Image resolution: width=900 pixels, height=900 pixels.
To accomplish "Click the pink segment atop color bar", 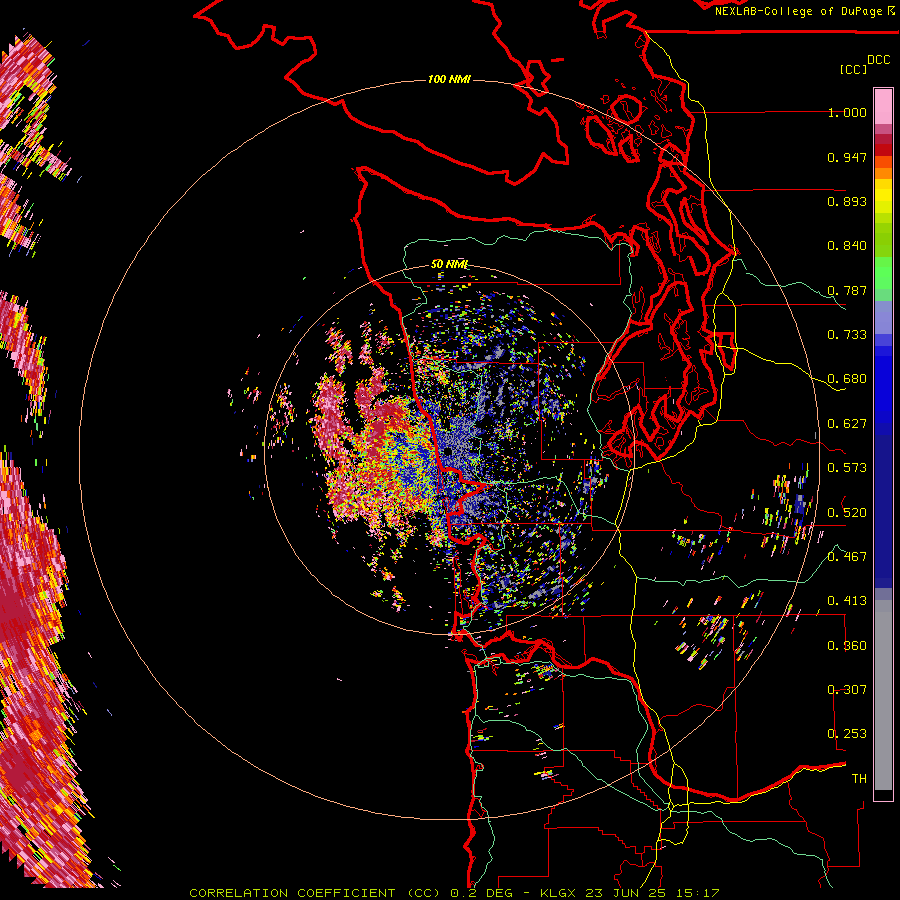I will point(883,107).
